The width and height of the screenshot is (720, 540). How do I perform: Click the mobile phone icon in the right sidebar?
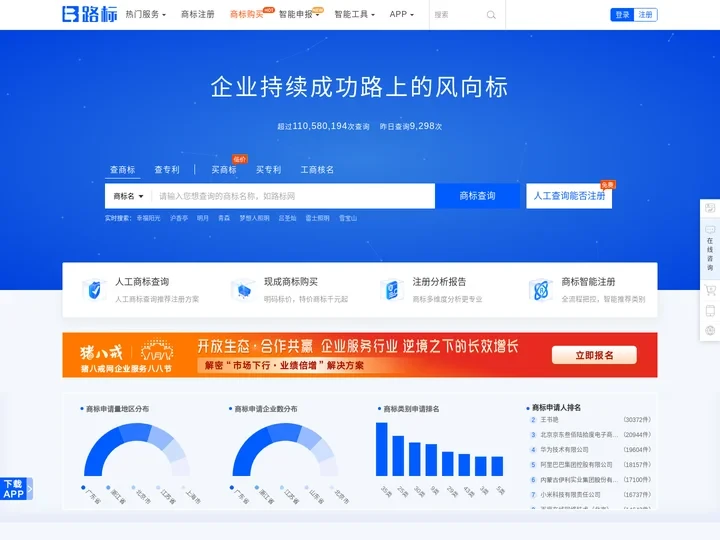[x=710, y=311]
